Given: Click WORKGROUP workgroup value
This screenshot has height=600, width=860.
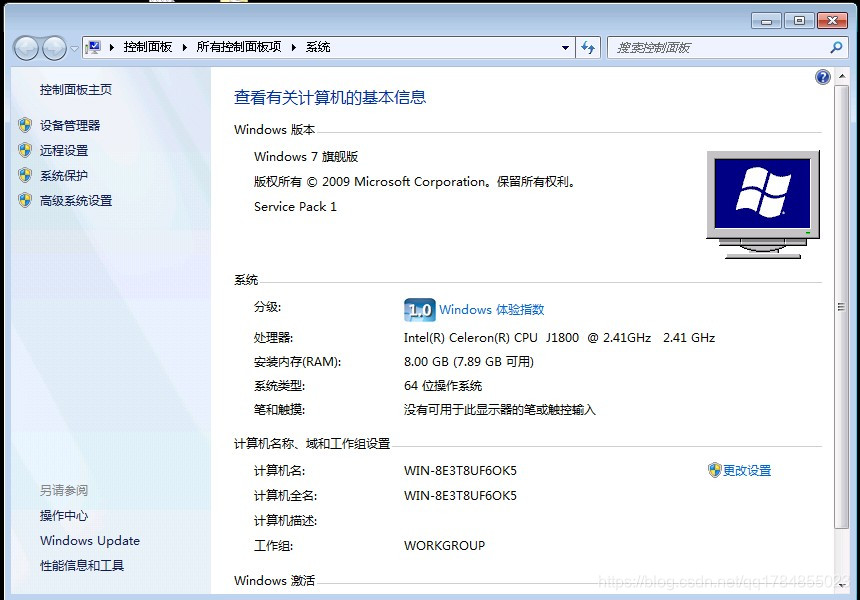Looking at the screenshot, I should click(444, 546).
